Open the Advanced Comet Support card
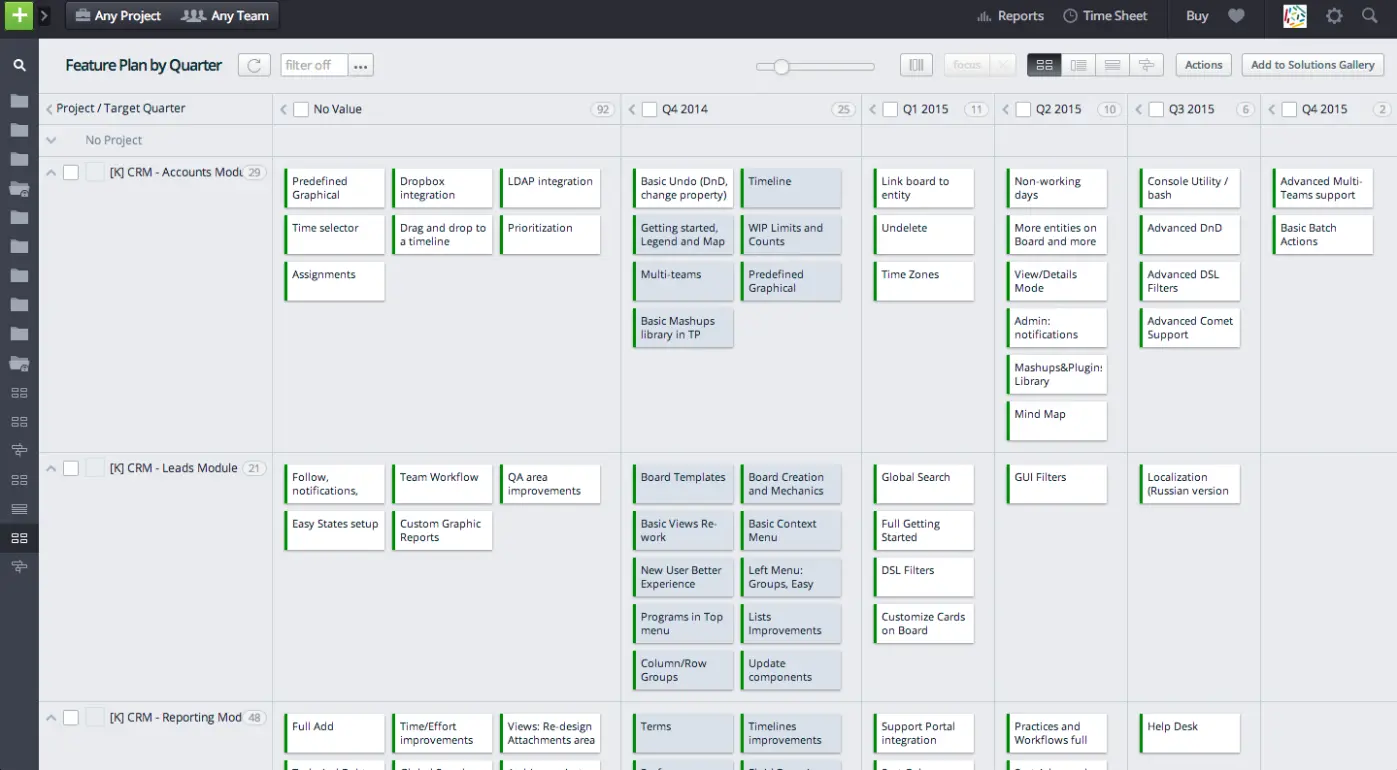The width and height of the screenshot is (1397, 770). (x=1189, y=328)
